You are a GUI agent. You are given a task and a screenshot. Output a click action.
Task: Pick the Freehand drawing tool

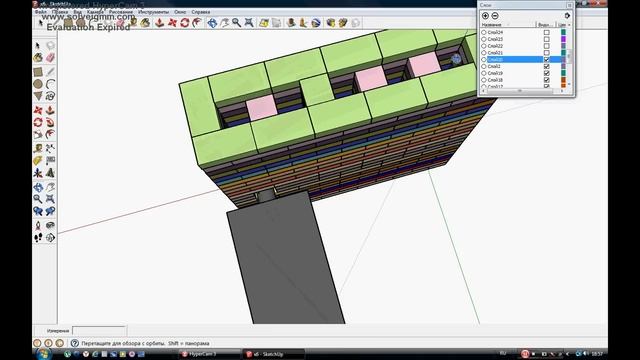click(x=50, y=96)
